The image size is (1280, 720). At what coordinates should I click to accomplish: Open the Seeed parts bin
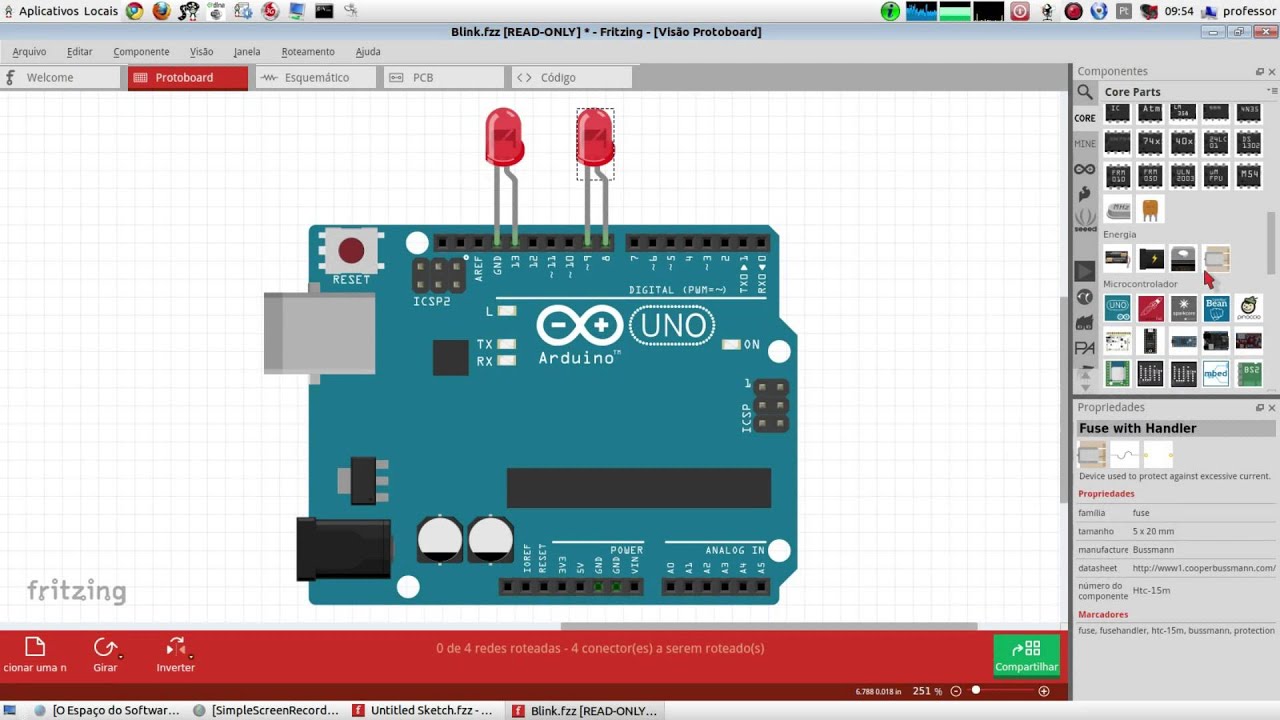tap(1085, 220)
